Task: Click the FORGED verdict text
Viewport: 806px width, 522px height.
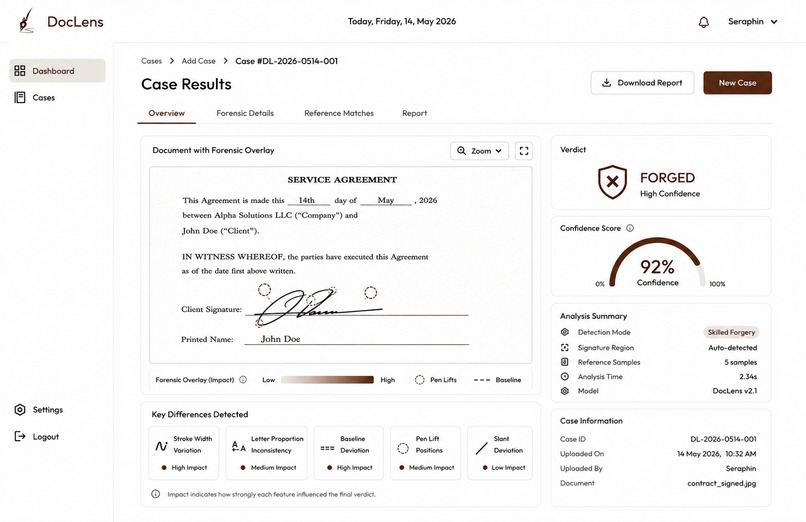Action: coord(667,178)
